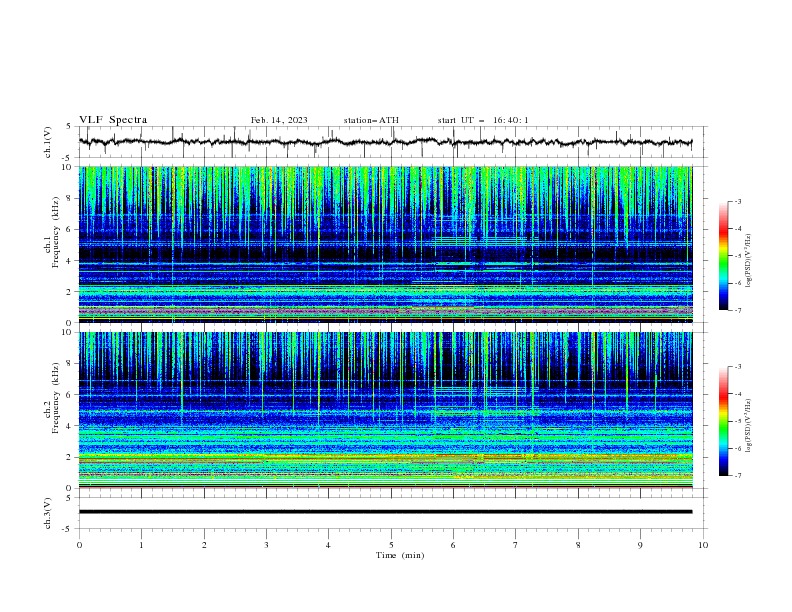Click the ch.2 Frequency (kHz) axis label
This screenshot has width=792, height=612.
(x=52, y=398)
